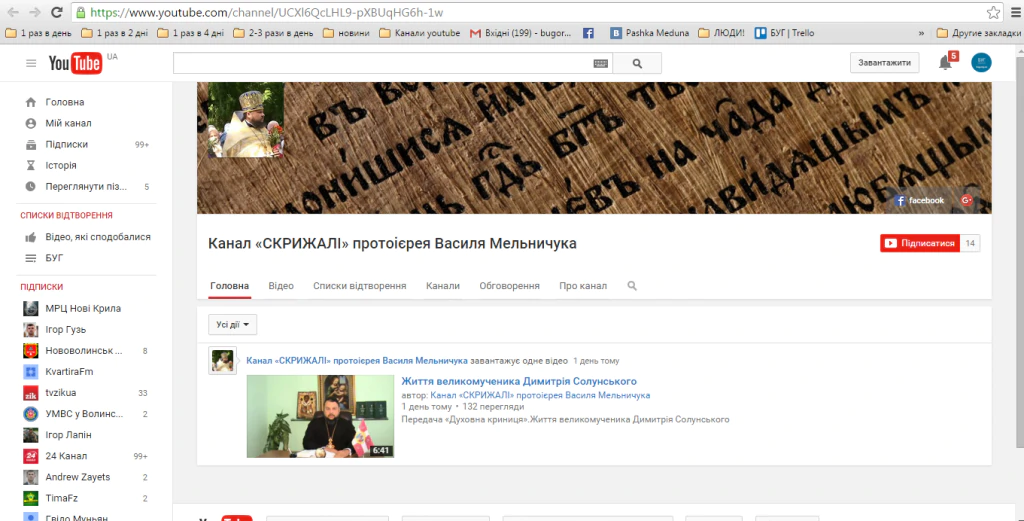Click the search magnifier button
The height and width of the screenshot is (521, 1024).
[x=636, y=63]
